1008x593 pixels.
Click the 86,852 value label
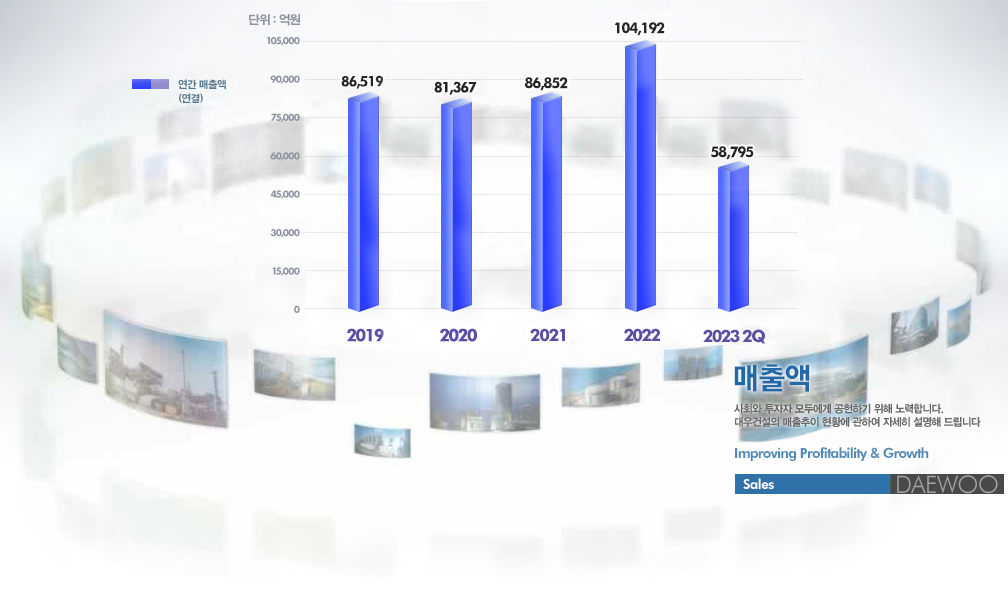pyautogui.click(x=546, y=83)
